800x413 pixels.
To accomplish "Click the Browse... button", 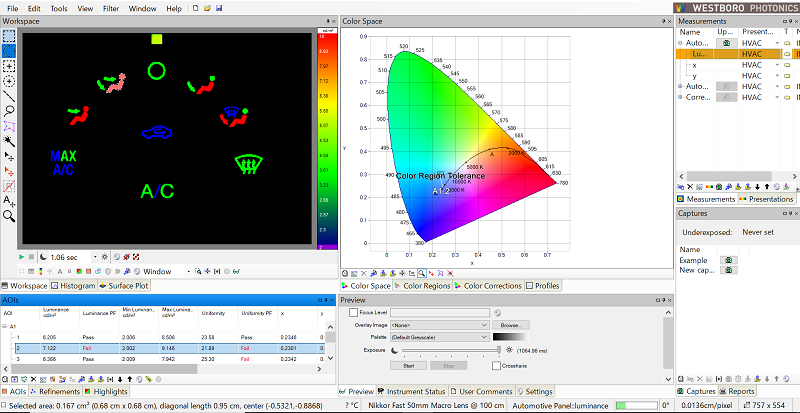I will (x=511, y=325).
